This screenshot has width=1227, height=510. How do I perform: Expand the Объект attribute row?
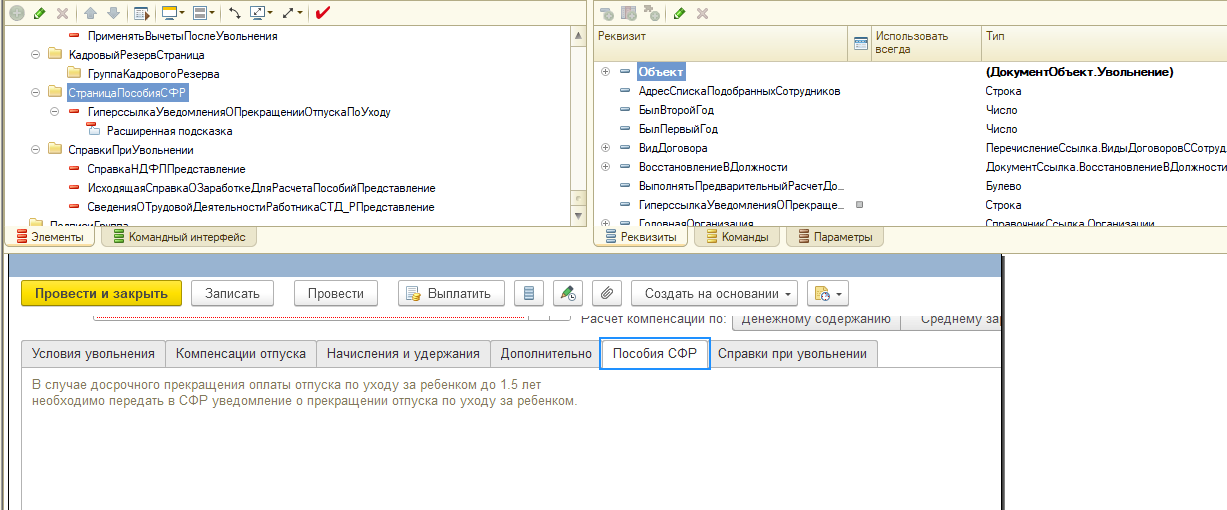[606, 72]
